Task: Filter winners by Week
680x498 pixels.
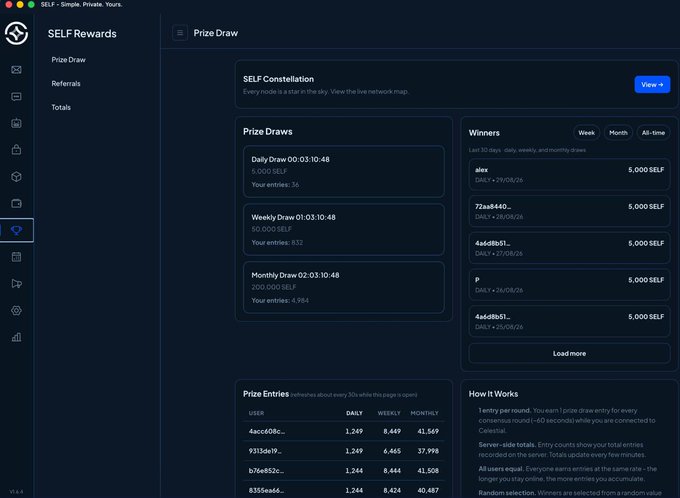Action: 586,133
